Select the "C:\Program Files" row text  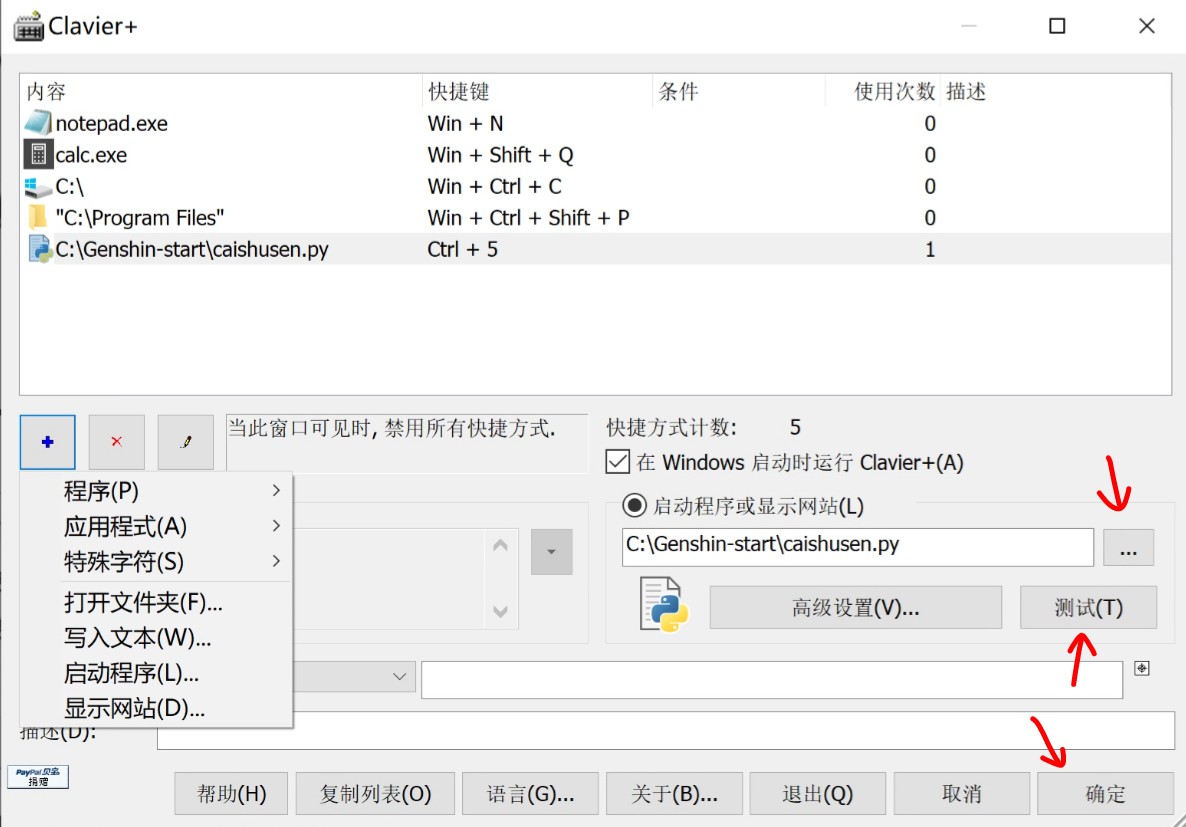(140, 218)
